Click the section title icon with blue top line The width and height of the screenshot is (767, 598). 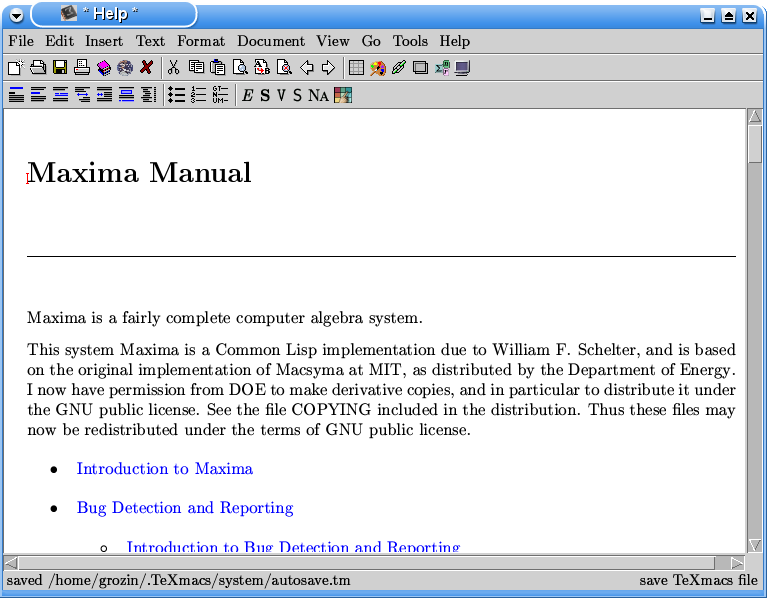click(16, 94)
